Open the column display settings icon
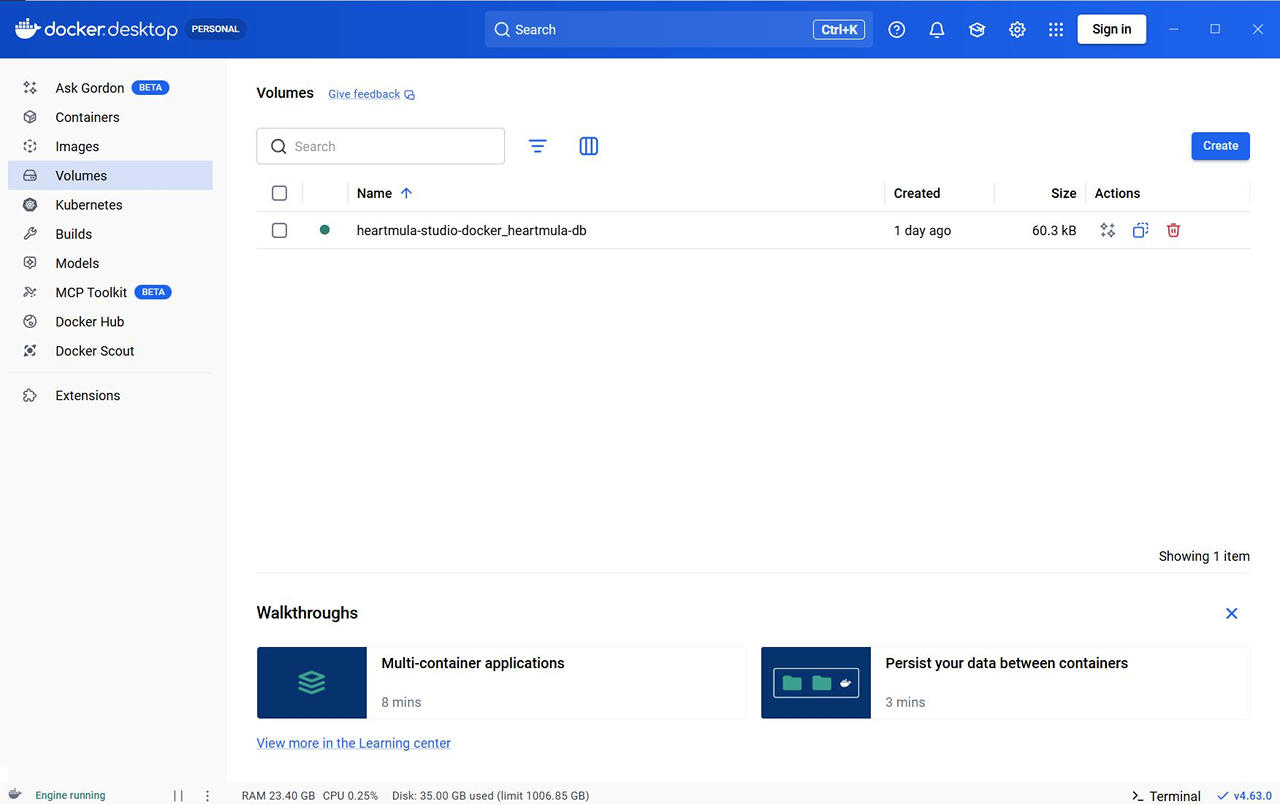This screenshot has height=804, width=1280. click(588, 146)
